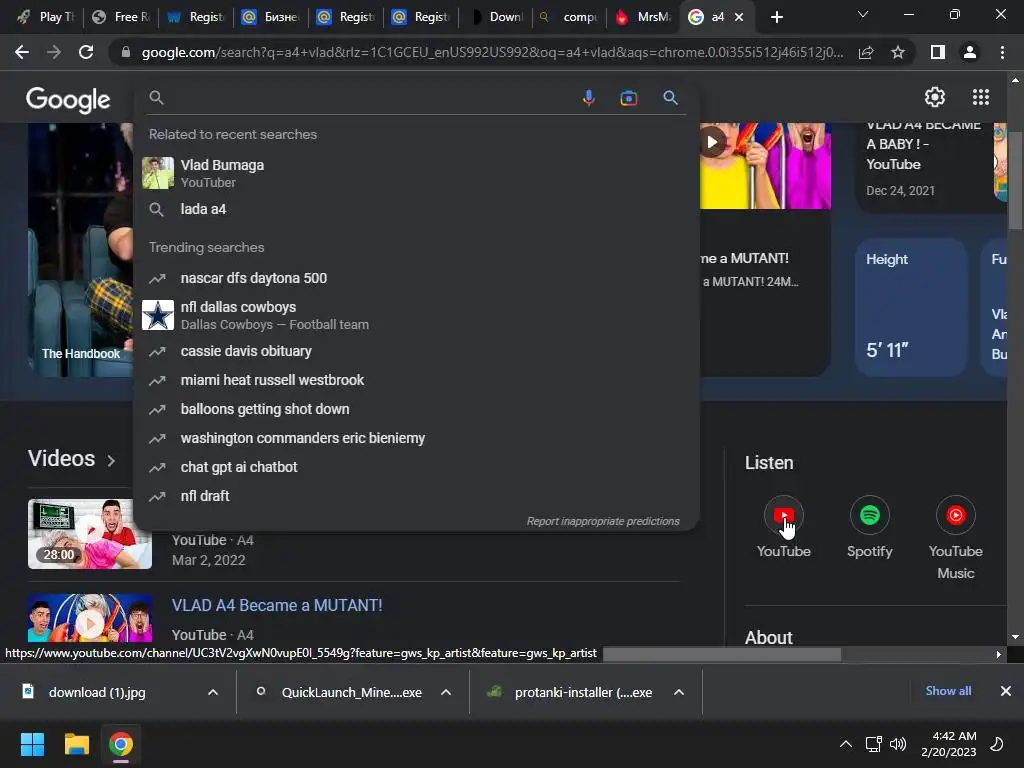The height and width of the screenshot is (768, 1024).
Task: Open the tab search chevron
Action: pyautogui.click(x=863, y=14)
